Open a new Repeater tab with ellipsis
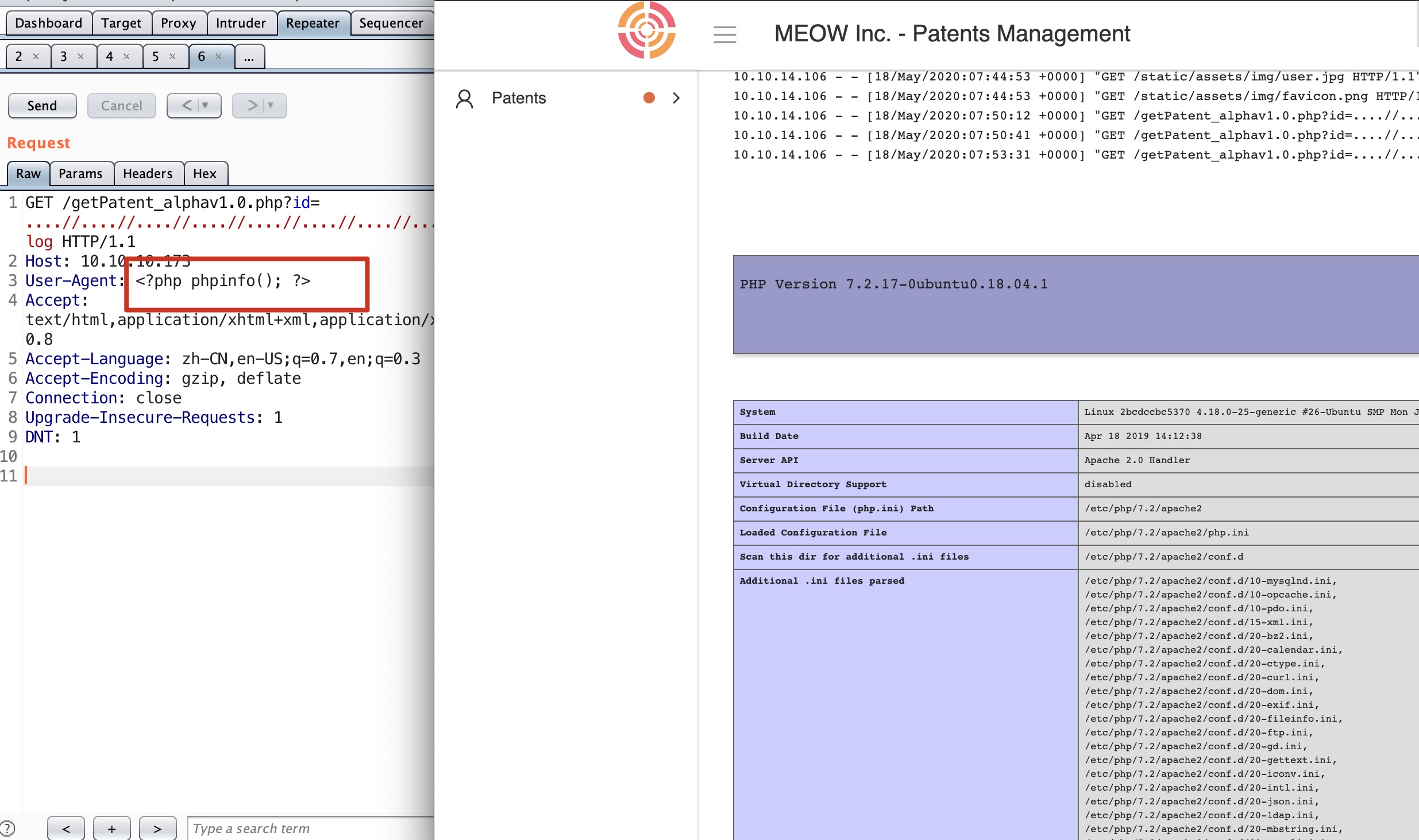The height and width of the screenshot is (840, 1419). tap(249, 57)
